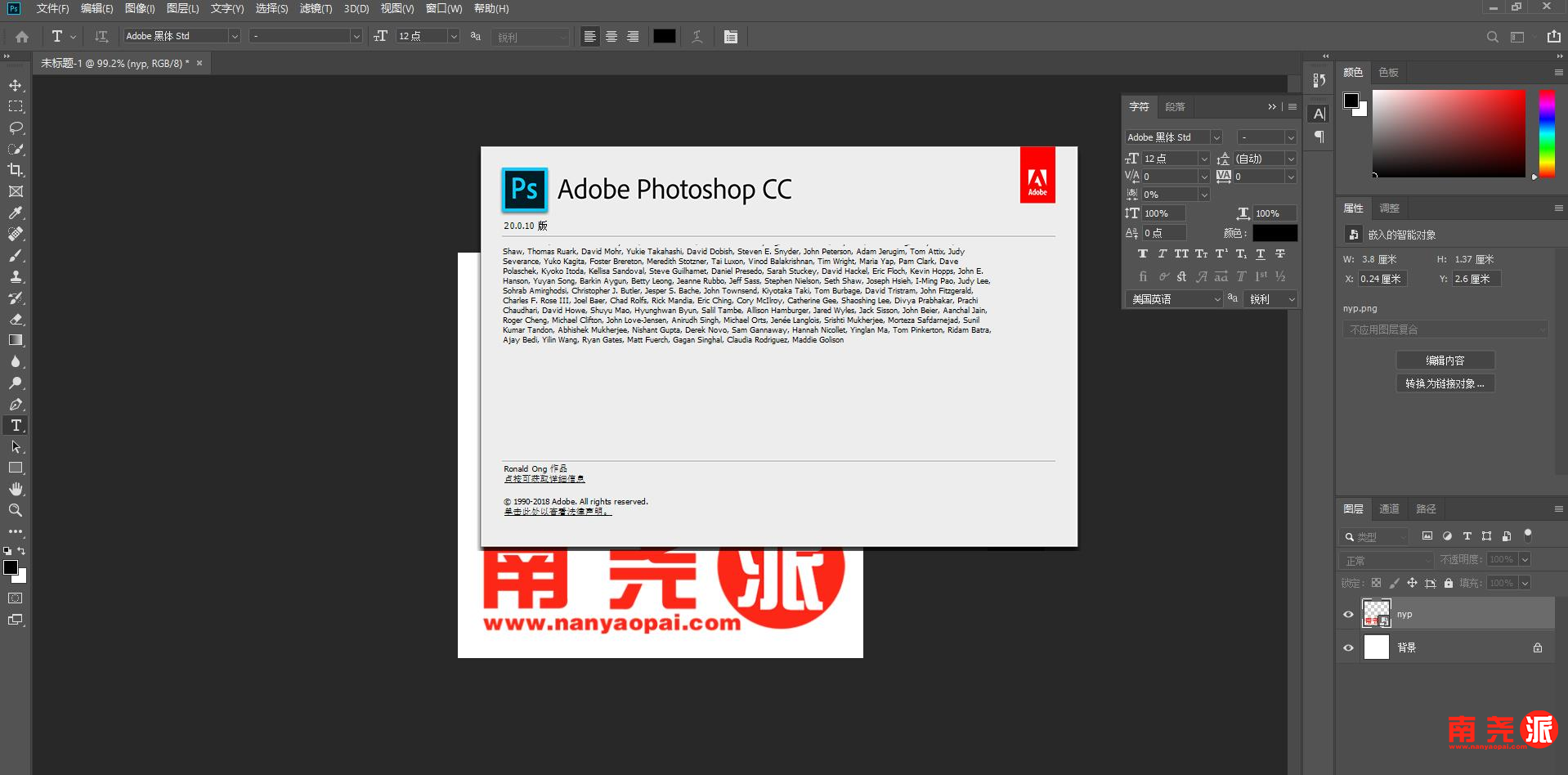This screenshot has width=1568, height=775.
Task: Click Character panel 颜色 swatch
Action: coord(1275,233)
